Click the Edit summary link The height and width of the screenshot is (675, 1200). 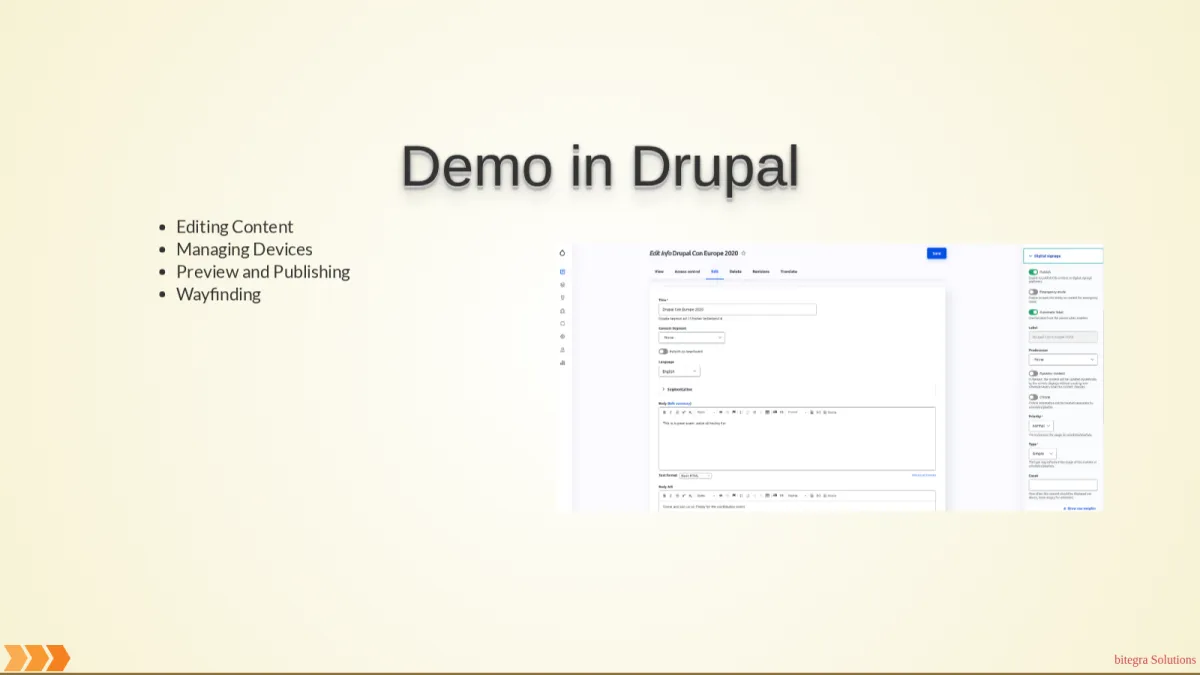(x=679, y=403)
